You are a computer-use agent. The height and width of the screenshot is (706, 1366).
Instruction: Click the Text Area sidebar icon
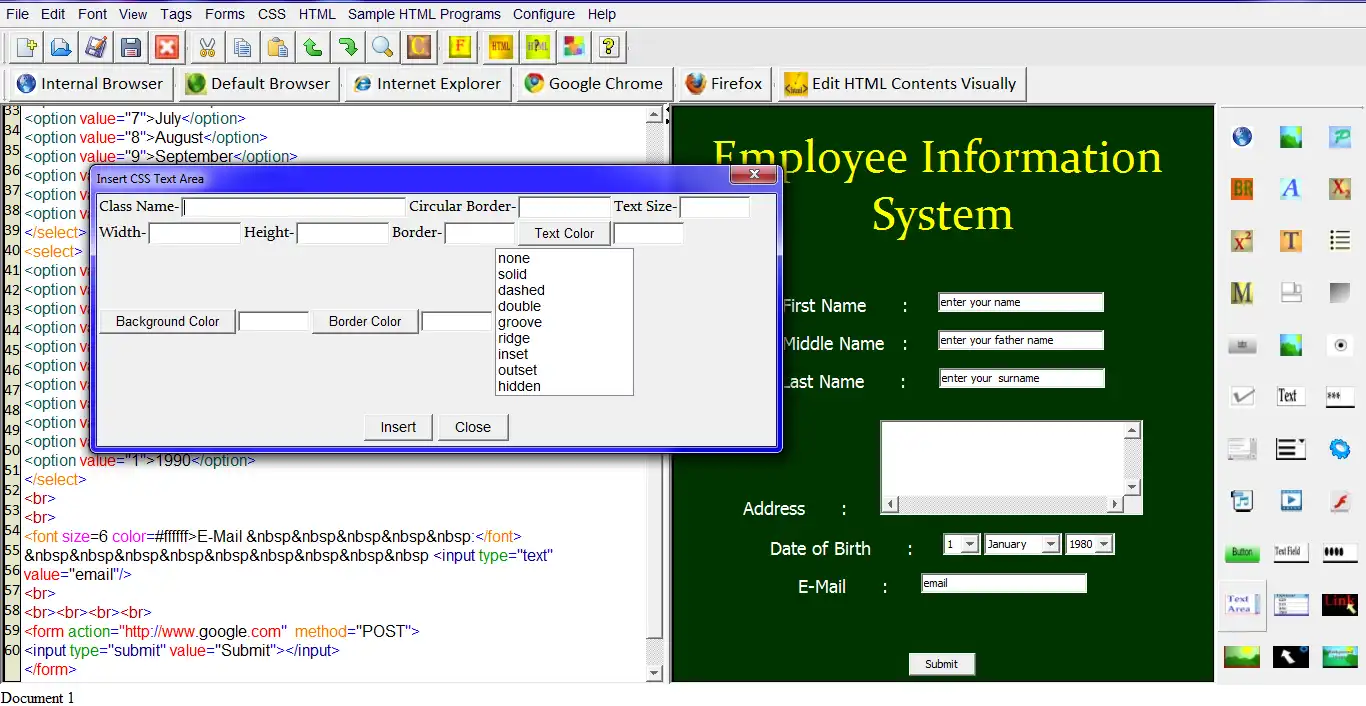(x=1242, y=604)
